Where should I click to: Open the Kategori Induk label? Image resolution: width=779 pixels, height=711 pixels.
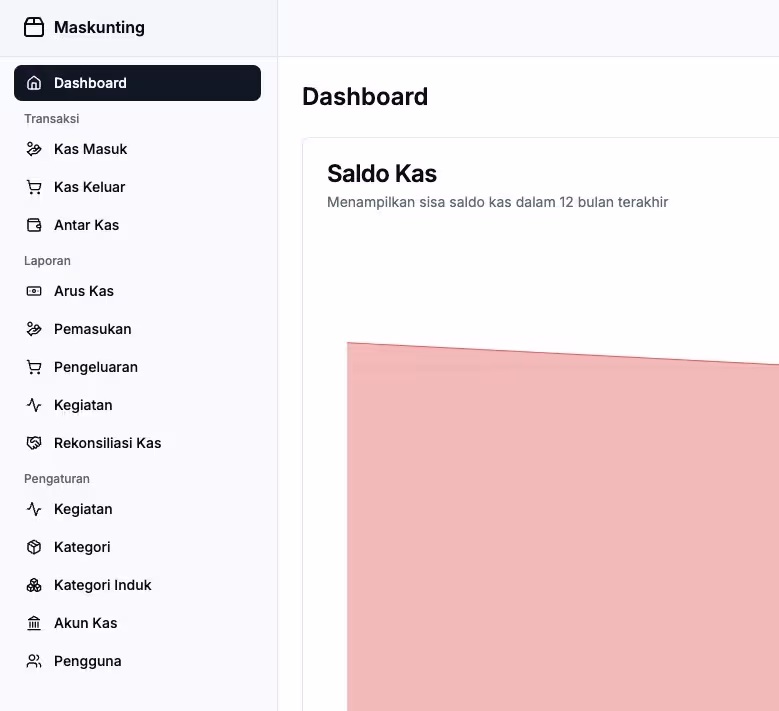pyautogui.click(x=102, y=585)
